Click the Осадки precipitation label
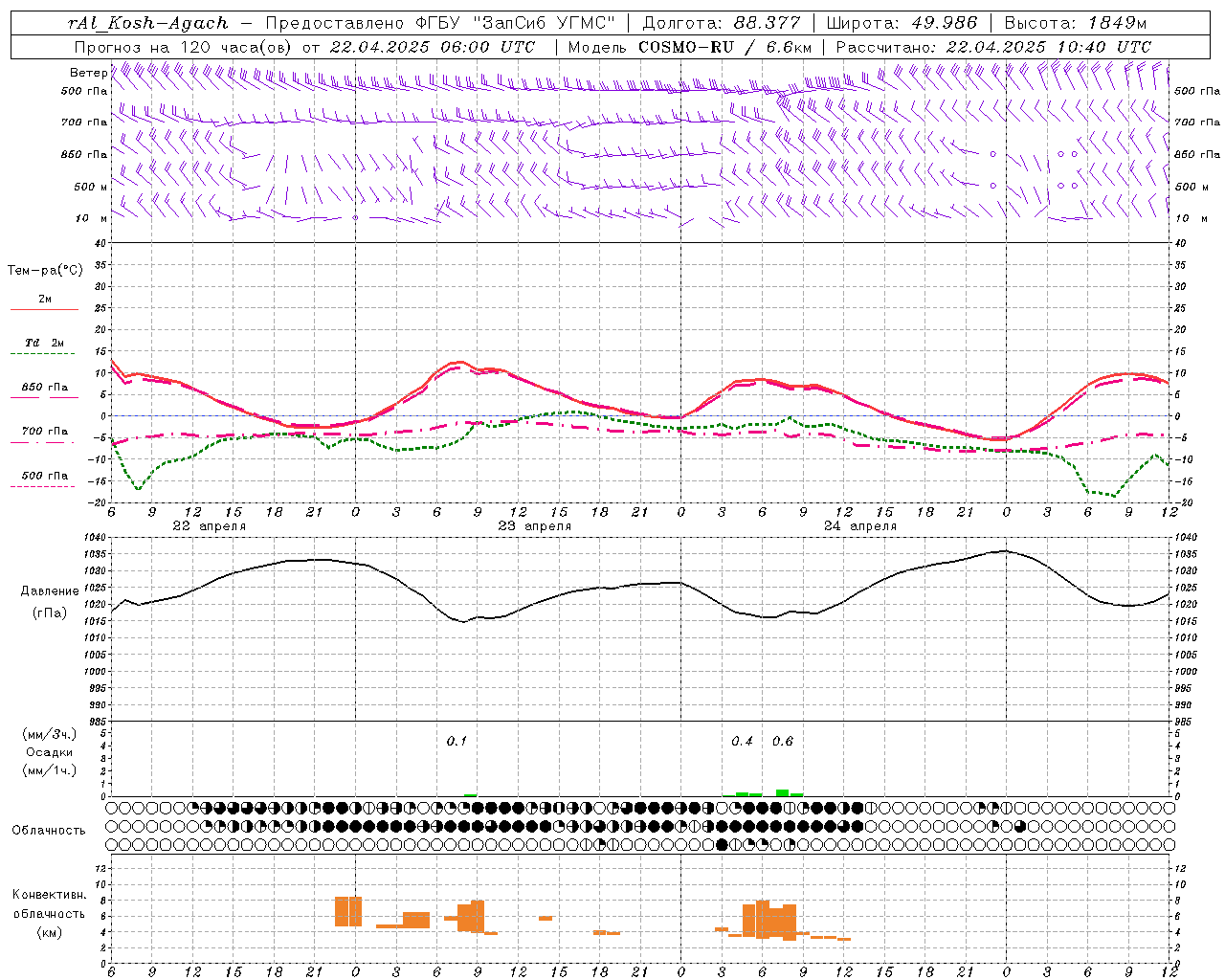The width and height of the screenshot is (1225, 980). pyautogui.click(x=50, y=752)
